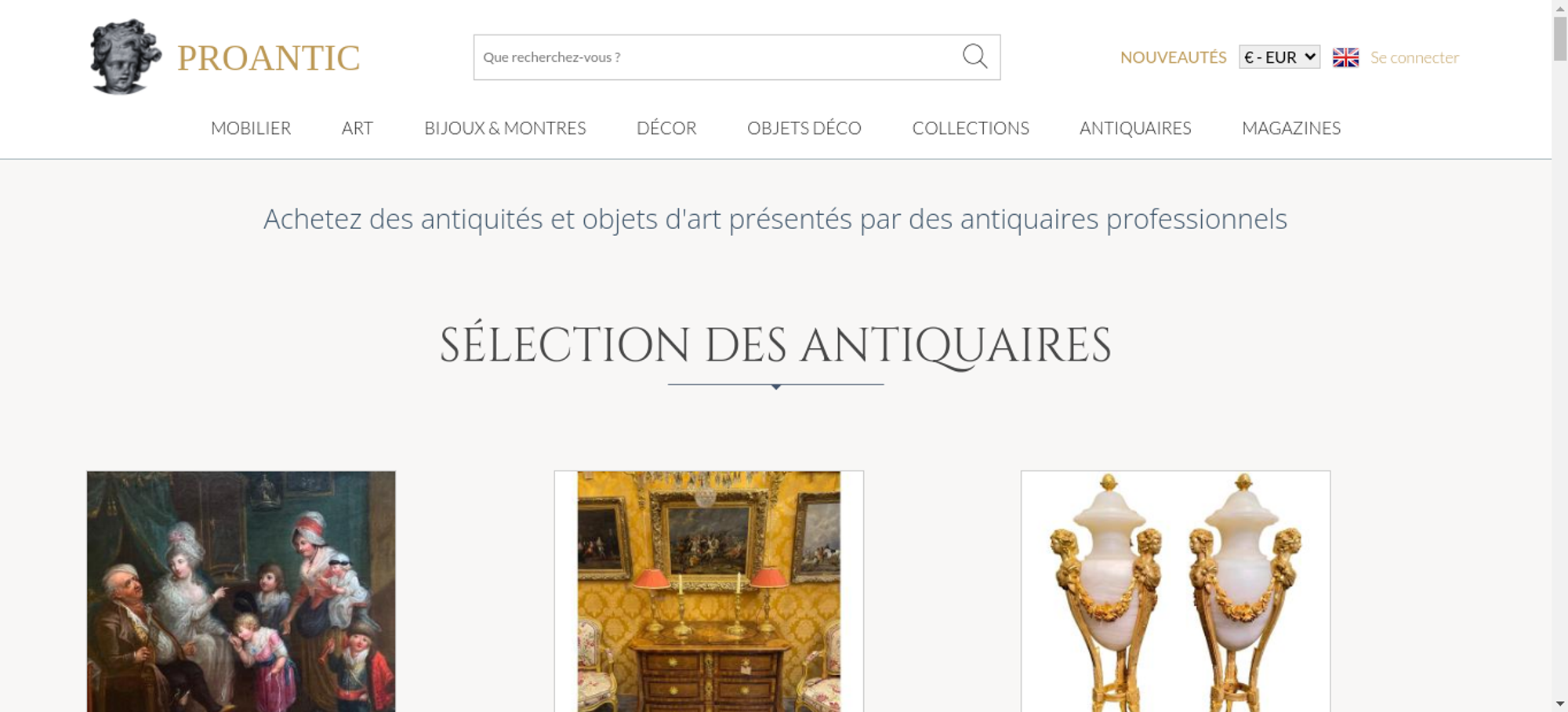
Task: Click Se connecter to log in
Action: tap(1414, 57)
